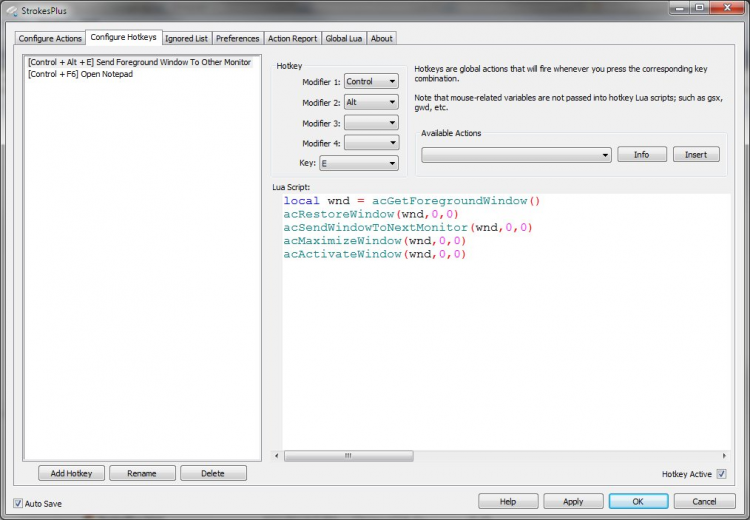Toggle the Hotkey Active checkbox
Viewport: 750px width, 520px height.
721,474
